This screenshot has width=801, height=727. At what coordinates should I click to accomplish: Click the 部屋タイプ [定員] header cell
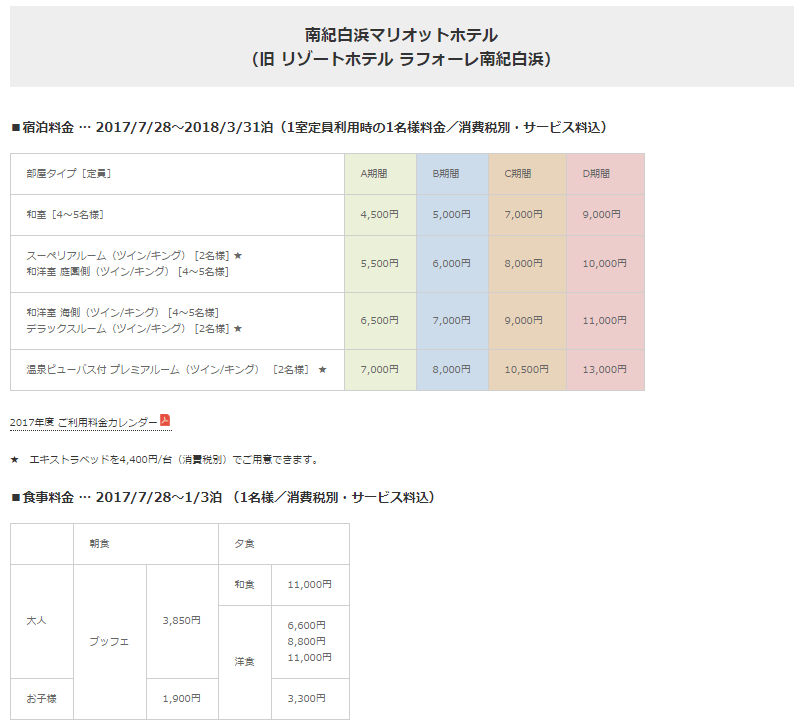tap(69, 174)
